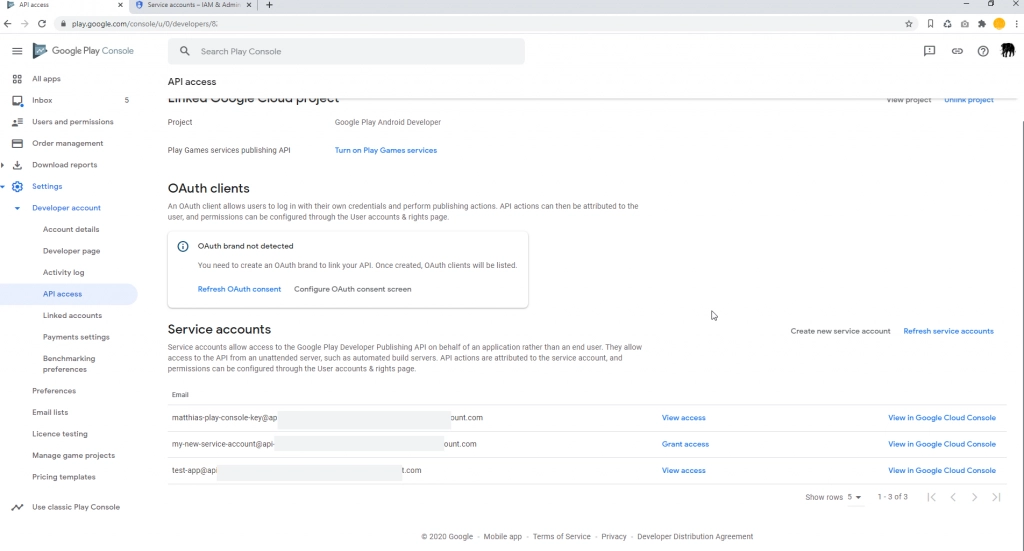Open the browser extensions puzzle icon
1024x551 pixels.
pyautogui.click(x=982, y=24)
